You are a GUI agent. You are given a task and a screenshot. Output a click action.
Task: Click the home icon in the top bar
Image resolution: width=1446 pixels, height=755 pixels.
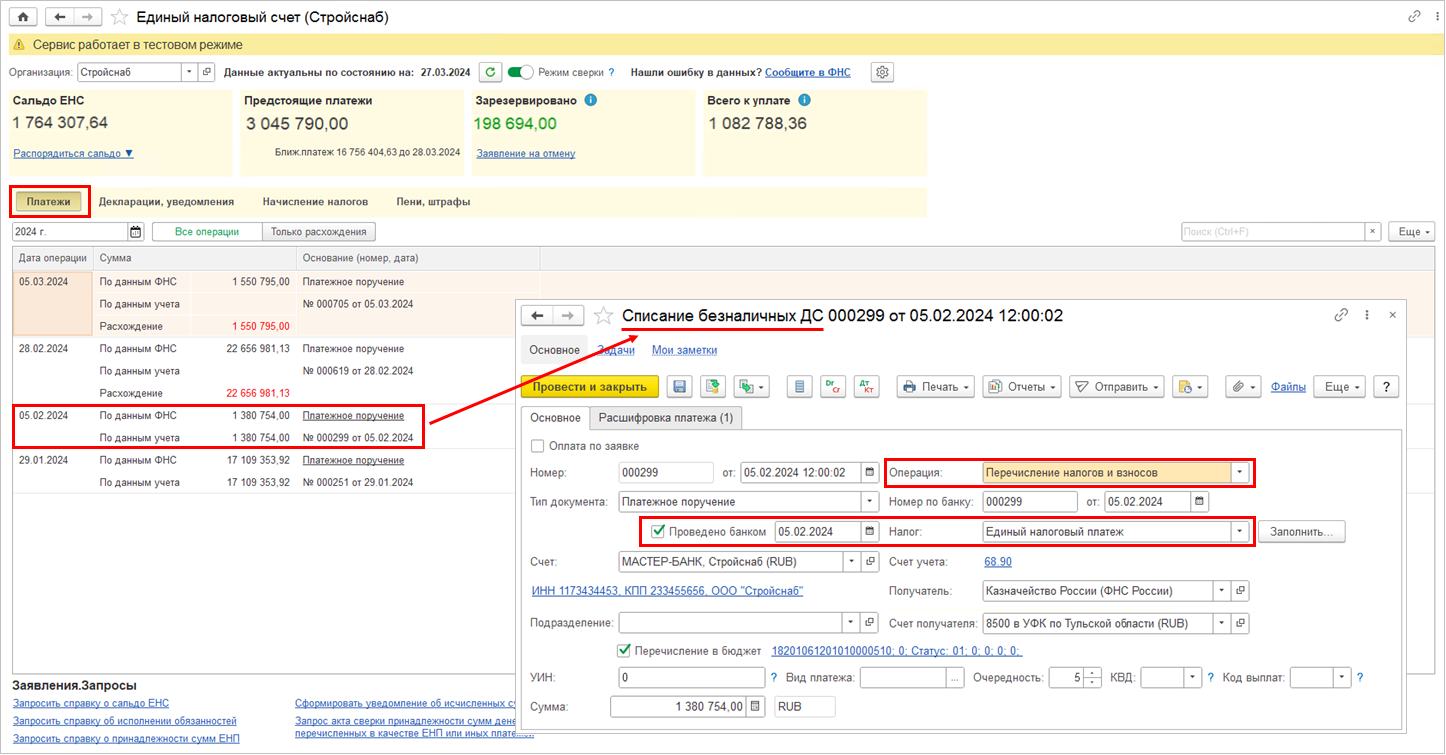(x=23, y=17)
